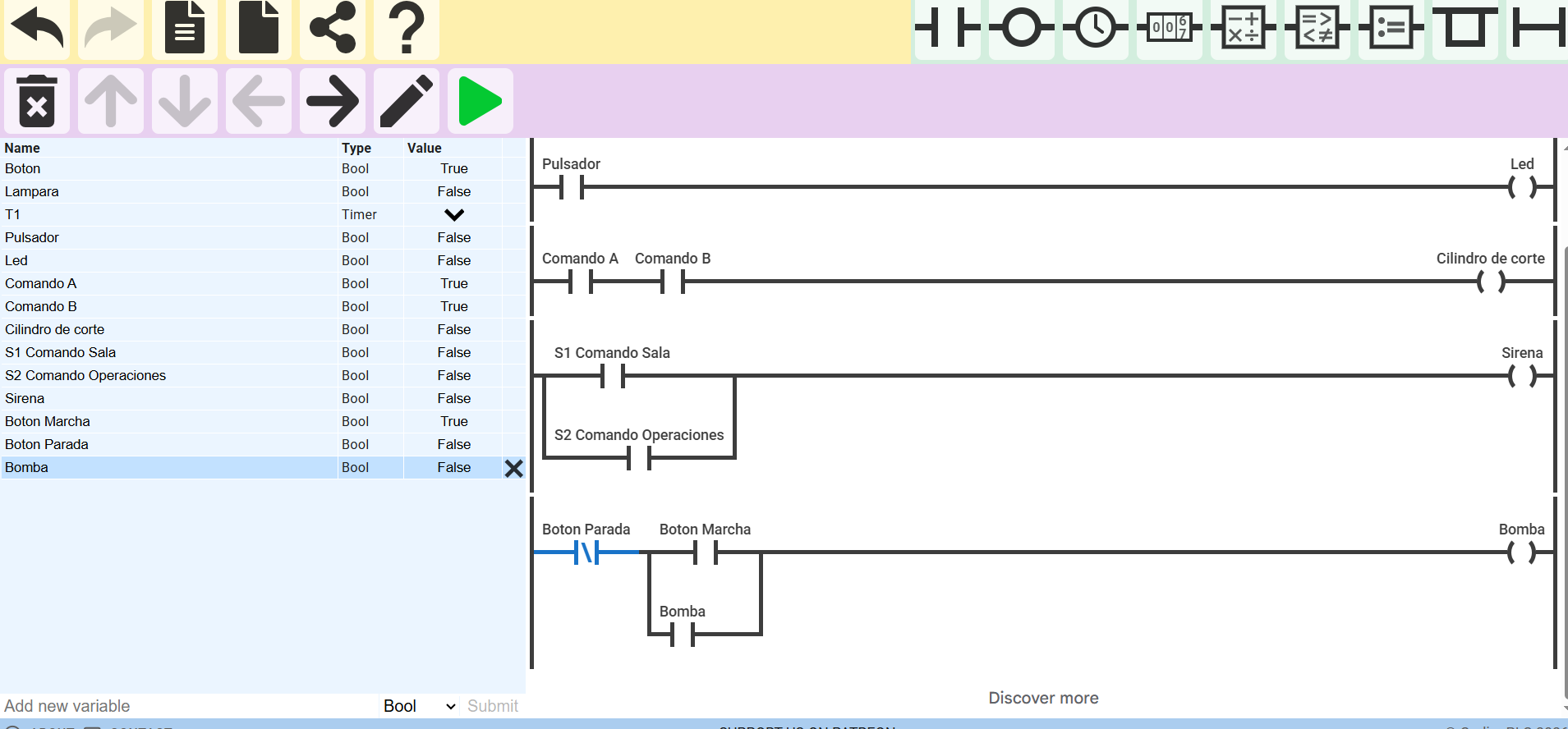Insert a coil element from toolbar
Viewport: 1568px width, 729px height.
[1022, 28]
